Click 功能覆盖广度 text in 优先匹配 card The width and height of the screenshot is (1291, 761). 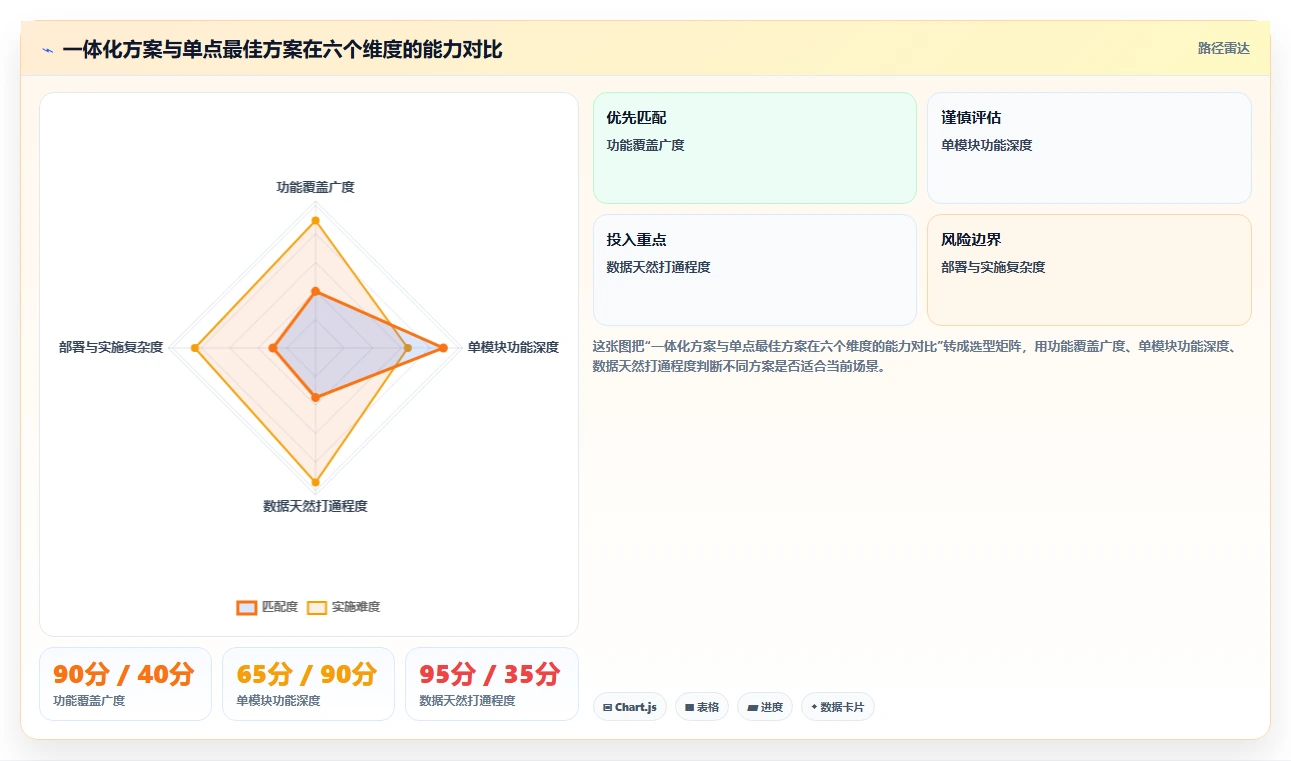click(x=646, y=145)
